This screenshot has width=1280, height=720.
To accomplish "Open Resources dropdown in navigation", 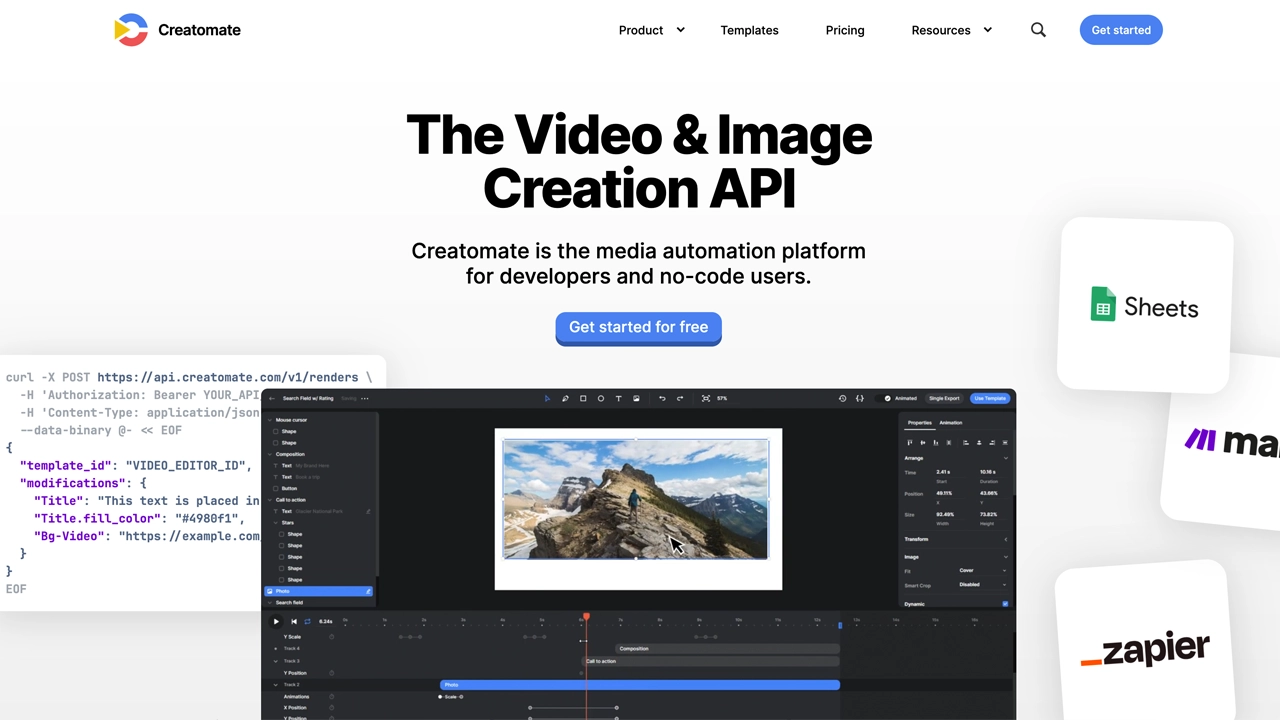I will pyautogui.click(x=952, y=30).
